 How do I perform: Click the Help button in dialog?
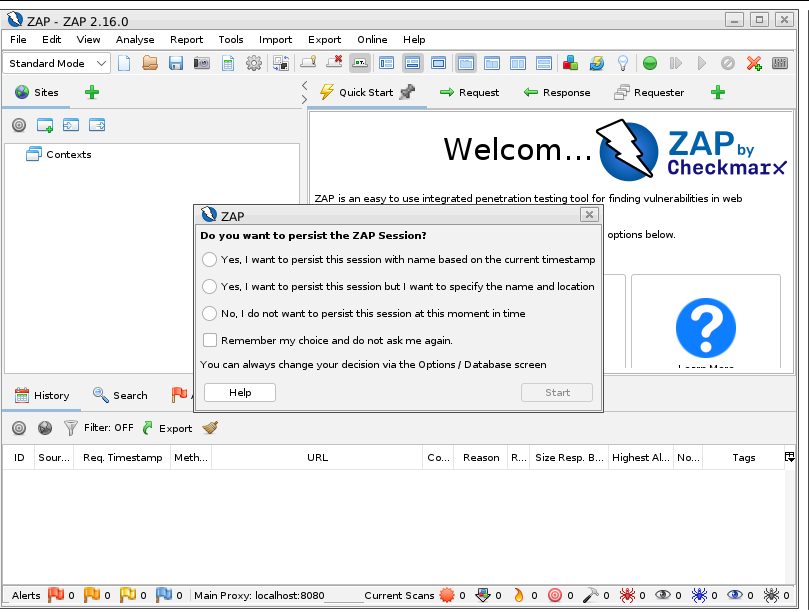point(240,393)
